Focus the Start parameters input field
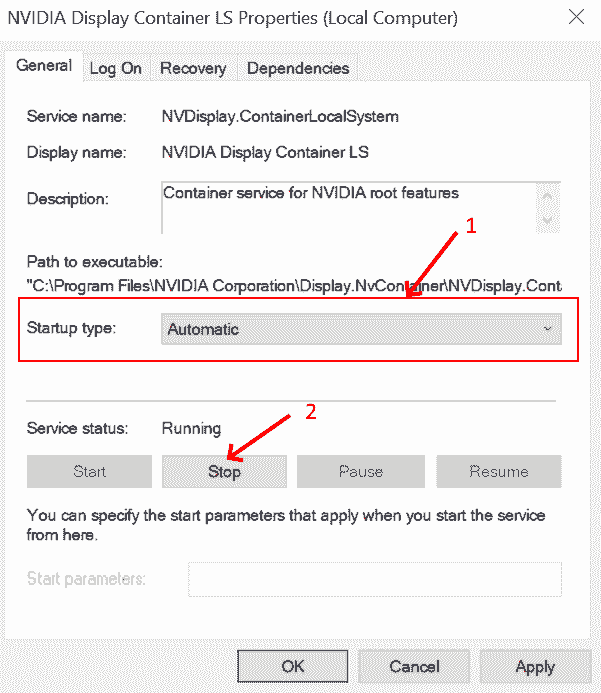Image resolution: width=601 pixels, height=693 pixels. coord(375,579)
